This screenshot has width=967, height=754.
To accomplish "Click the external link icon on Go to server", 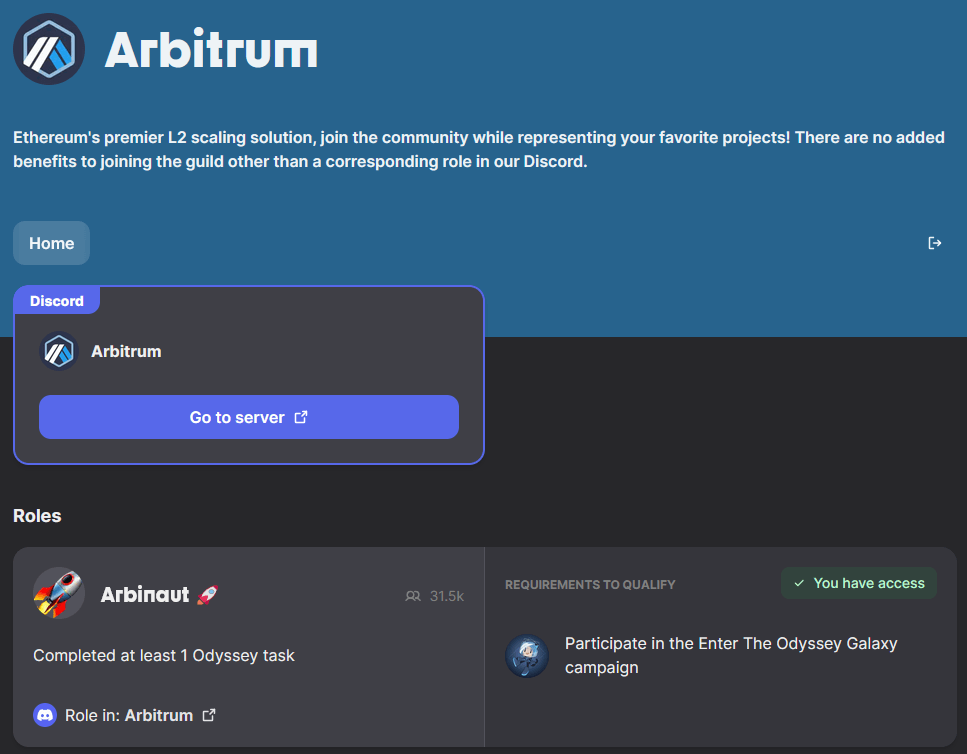I will [301, 417].
